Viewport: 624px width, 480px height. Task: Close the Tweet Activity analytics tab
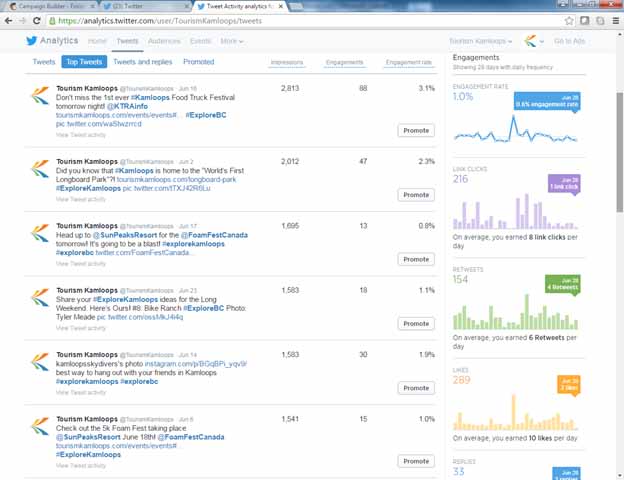281,6
